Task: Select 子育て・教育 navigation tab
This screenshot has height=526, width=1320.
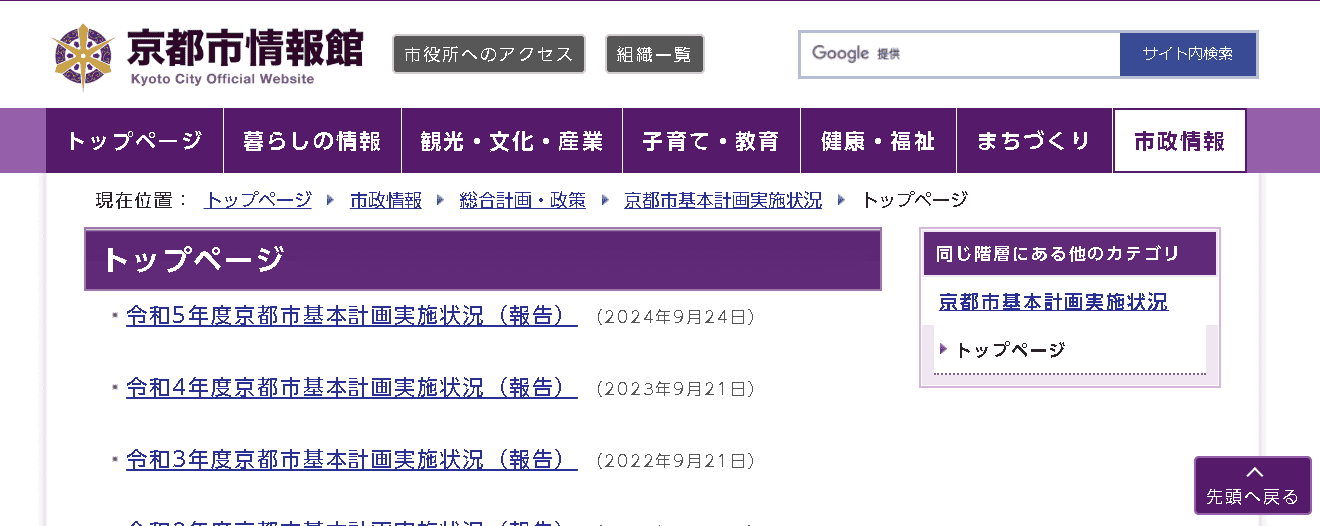Action: [x=711, y=141]
